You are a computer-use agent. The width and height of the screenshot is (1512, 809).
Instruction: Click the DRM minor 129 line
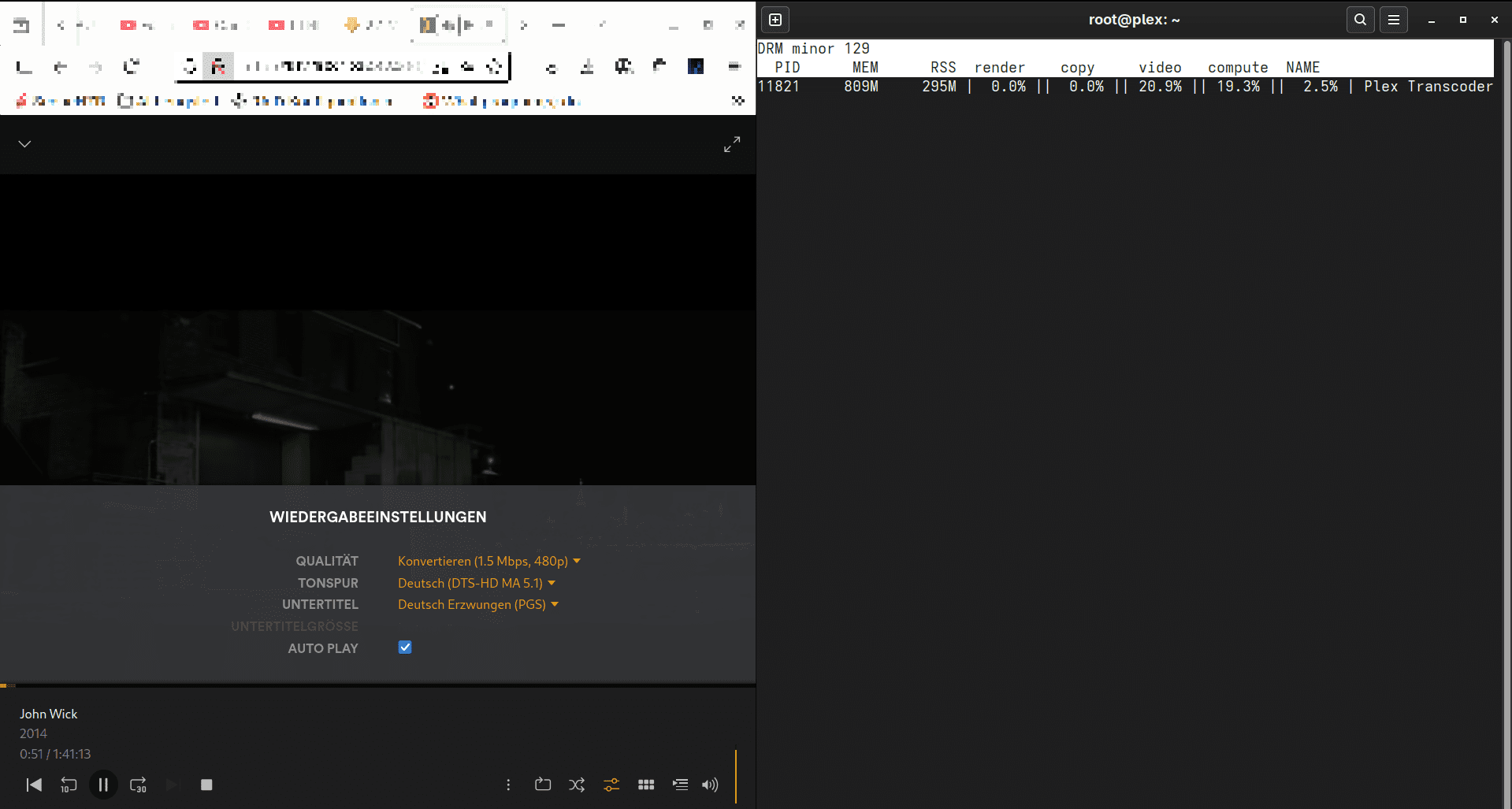[x=813, y=49]
